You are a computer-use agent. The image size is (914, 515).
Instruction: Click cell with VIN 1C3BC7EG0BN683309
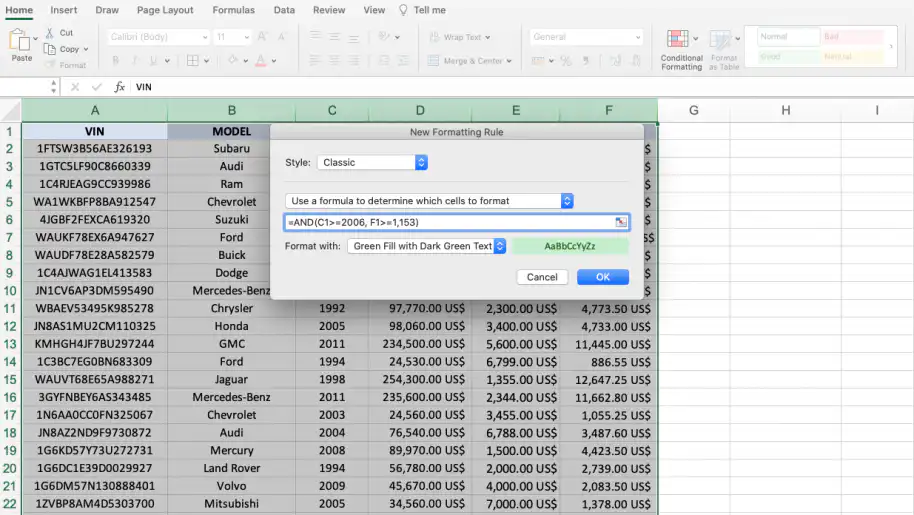94,362
